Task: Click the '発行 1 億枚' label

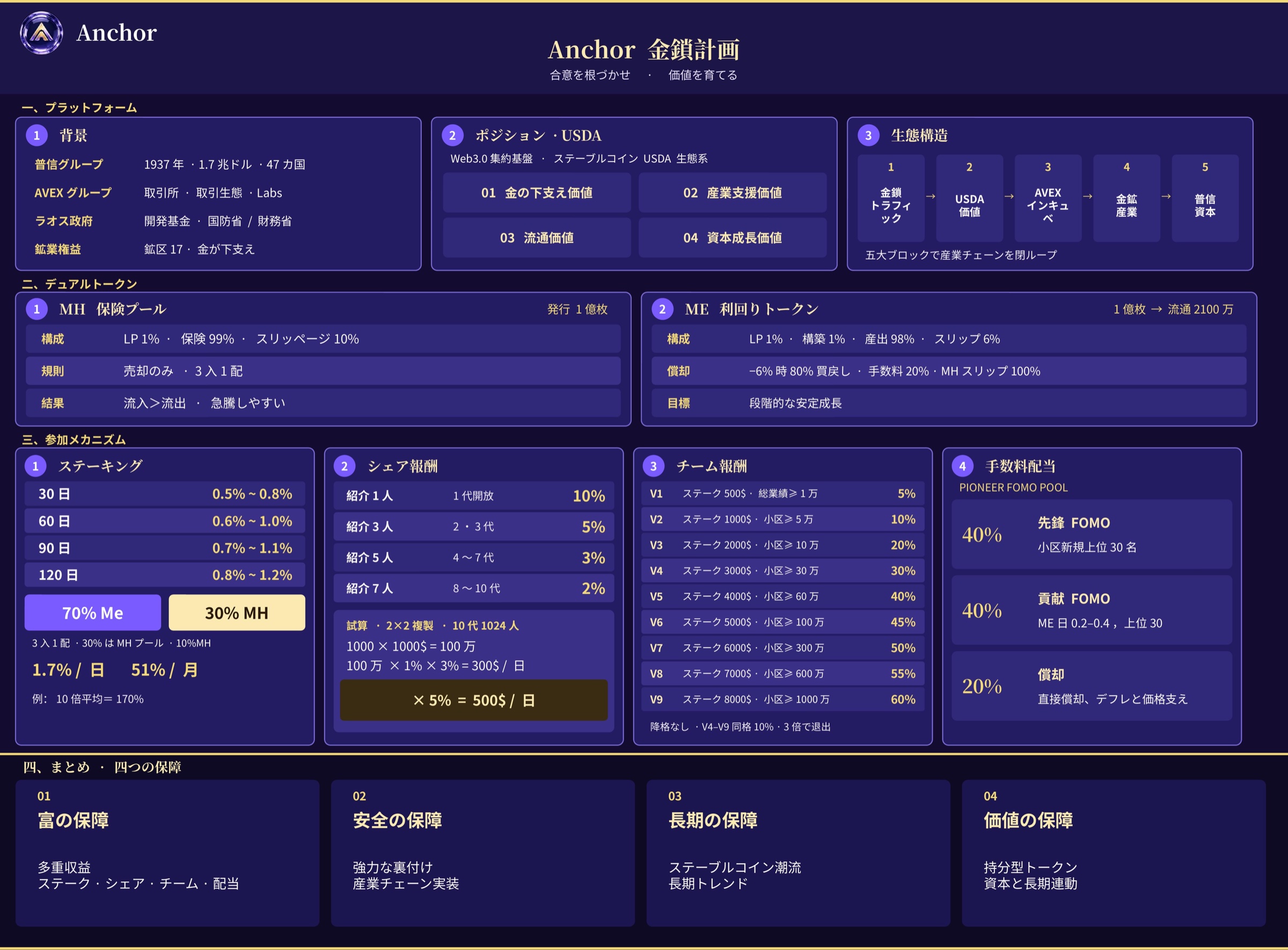Action: (x=577, y=310)
